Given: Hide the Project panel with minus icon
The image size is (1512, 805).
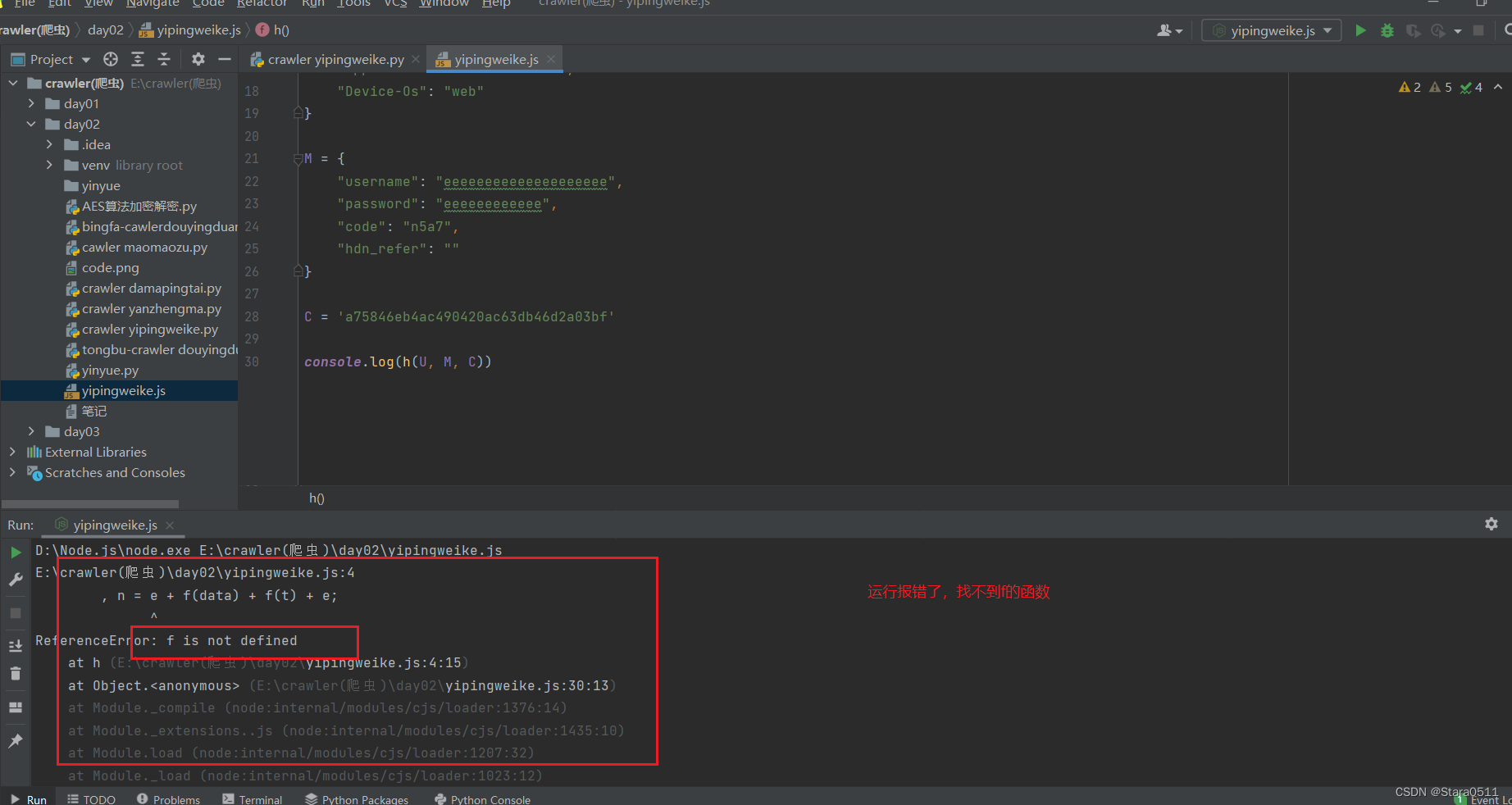Looking at the screenshot, I should (225, 59).
